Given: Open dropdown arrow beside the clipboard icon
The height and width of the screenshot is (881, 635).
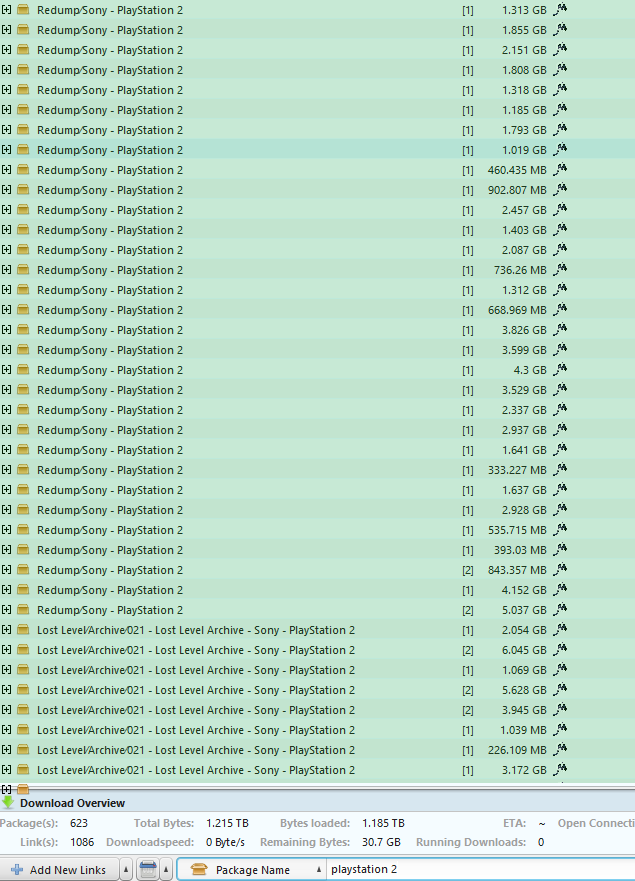Looking at the screenshot, I should [166, 869].
